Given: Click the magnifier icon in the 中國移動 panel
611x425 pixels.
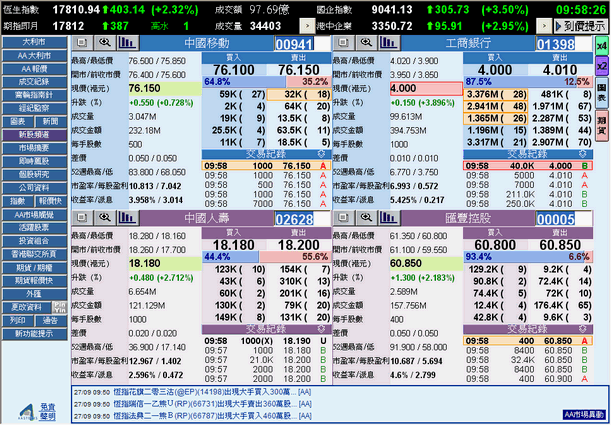Looking at the screenshot, I should click(x=105, y=43).
